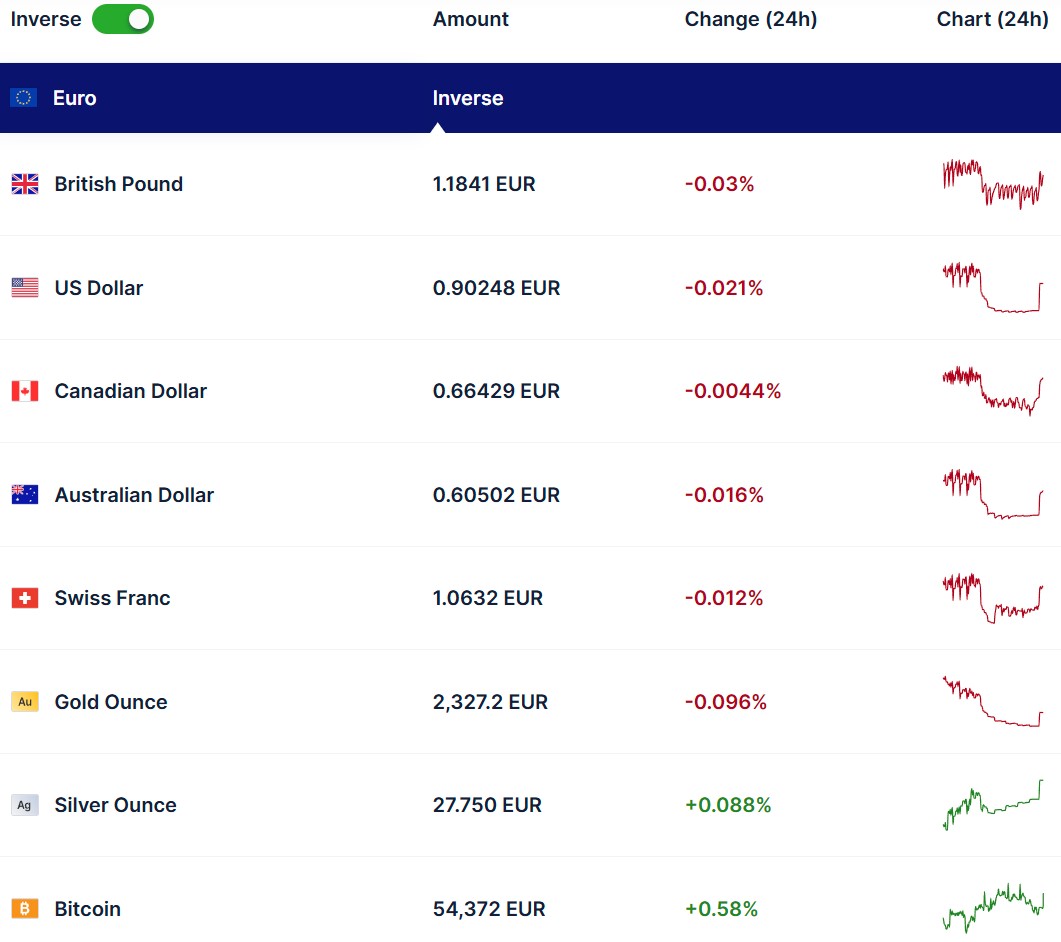Click the Bitcoin logo icon
The image size is (1061, 942).
pos(25,909)
